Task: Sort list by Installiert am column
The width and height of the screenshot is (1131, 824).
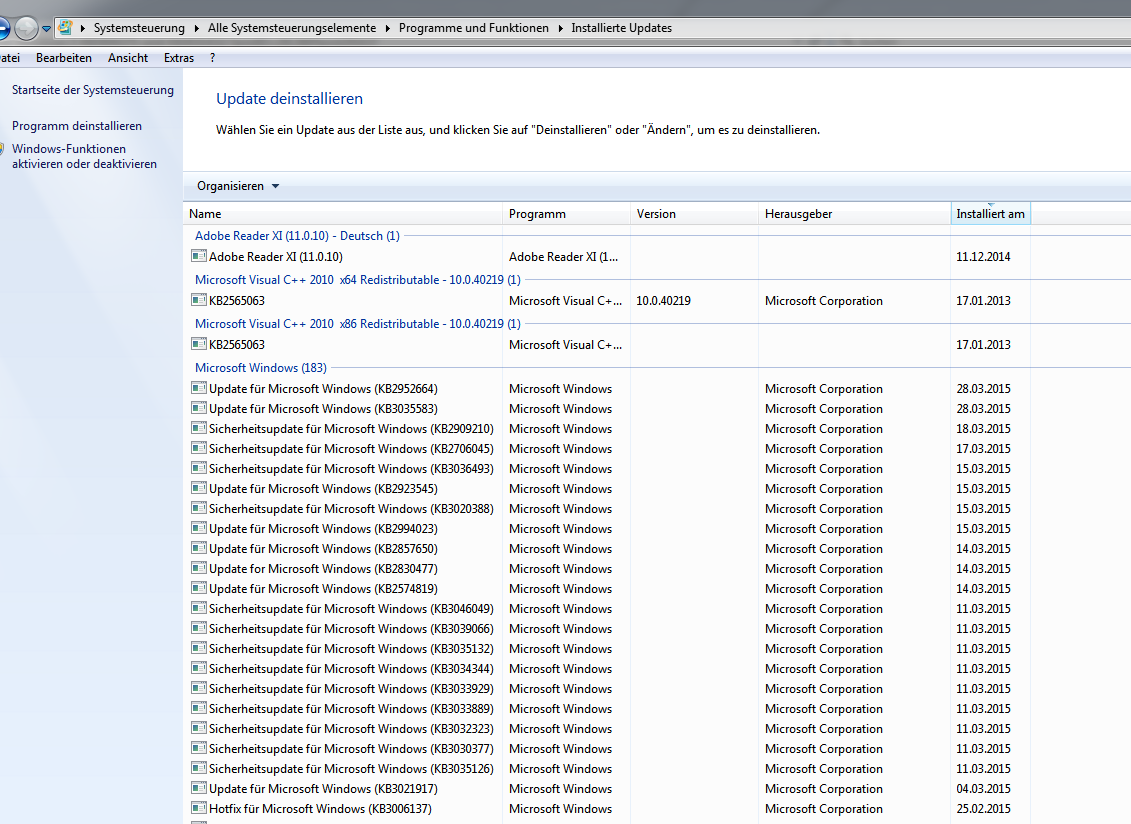Action: pos(990,214)
